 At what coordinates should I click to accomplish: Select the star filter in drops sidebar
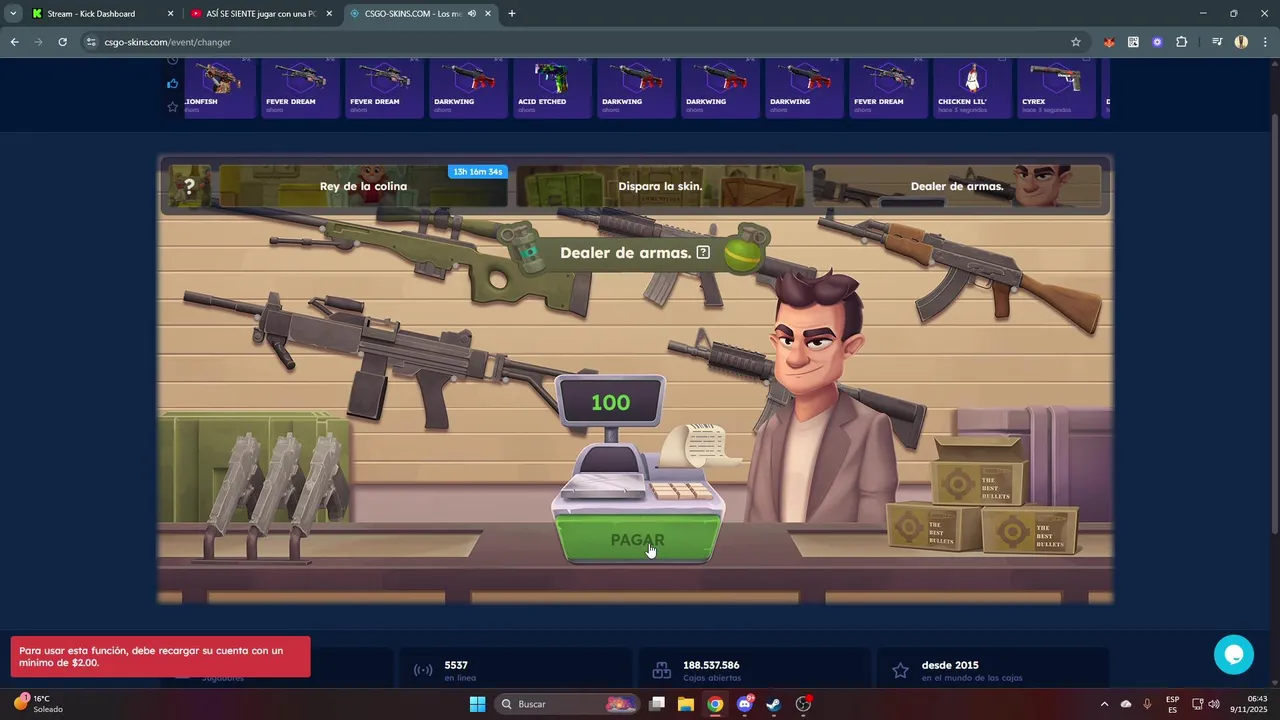[x=172, y=107]
